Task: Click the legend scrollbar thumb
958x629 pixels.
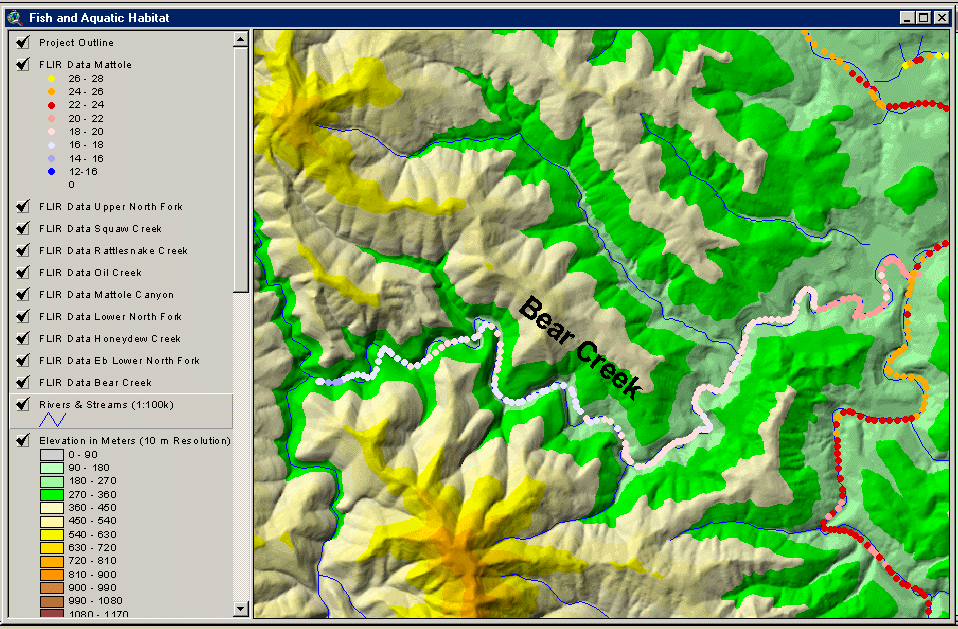Action: point(241,170)
